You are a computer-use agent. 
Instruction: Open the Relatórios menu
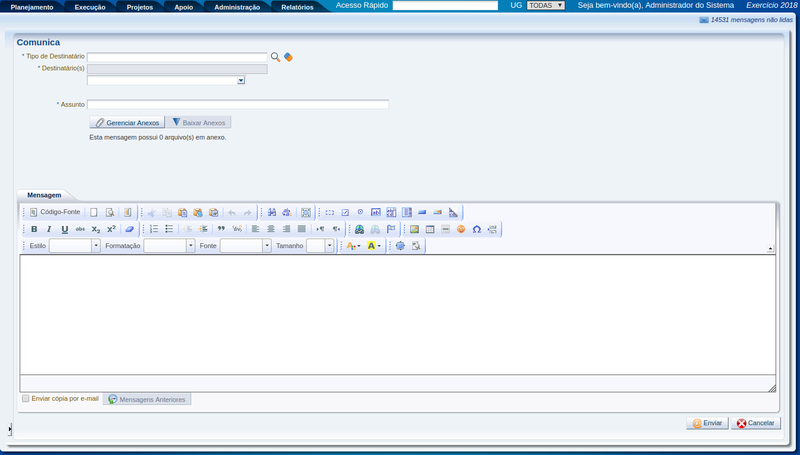[297, 7]
